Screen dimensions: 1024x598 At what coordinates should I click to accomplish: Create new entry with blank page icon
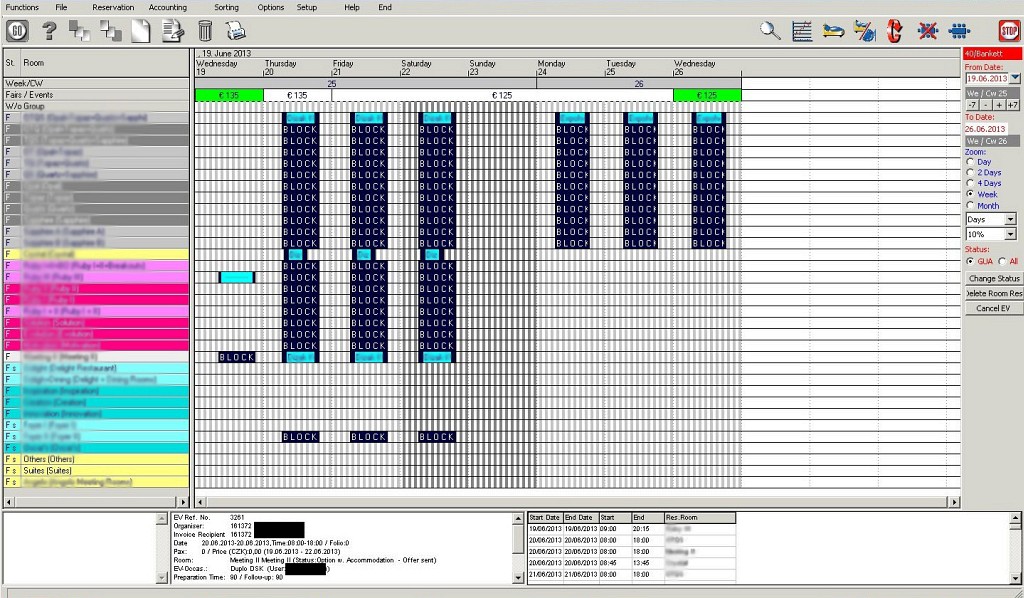141,31
